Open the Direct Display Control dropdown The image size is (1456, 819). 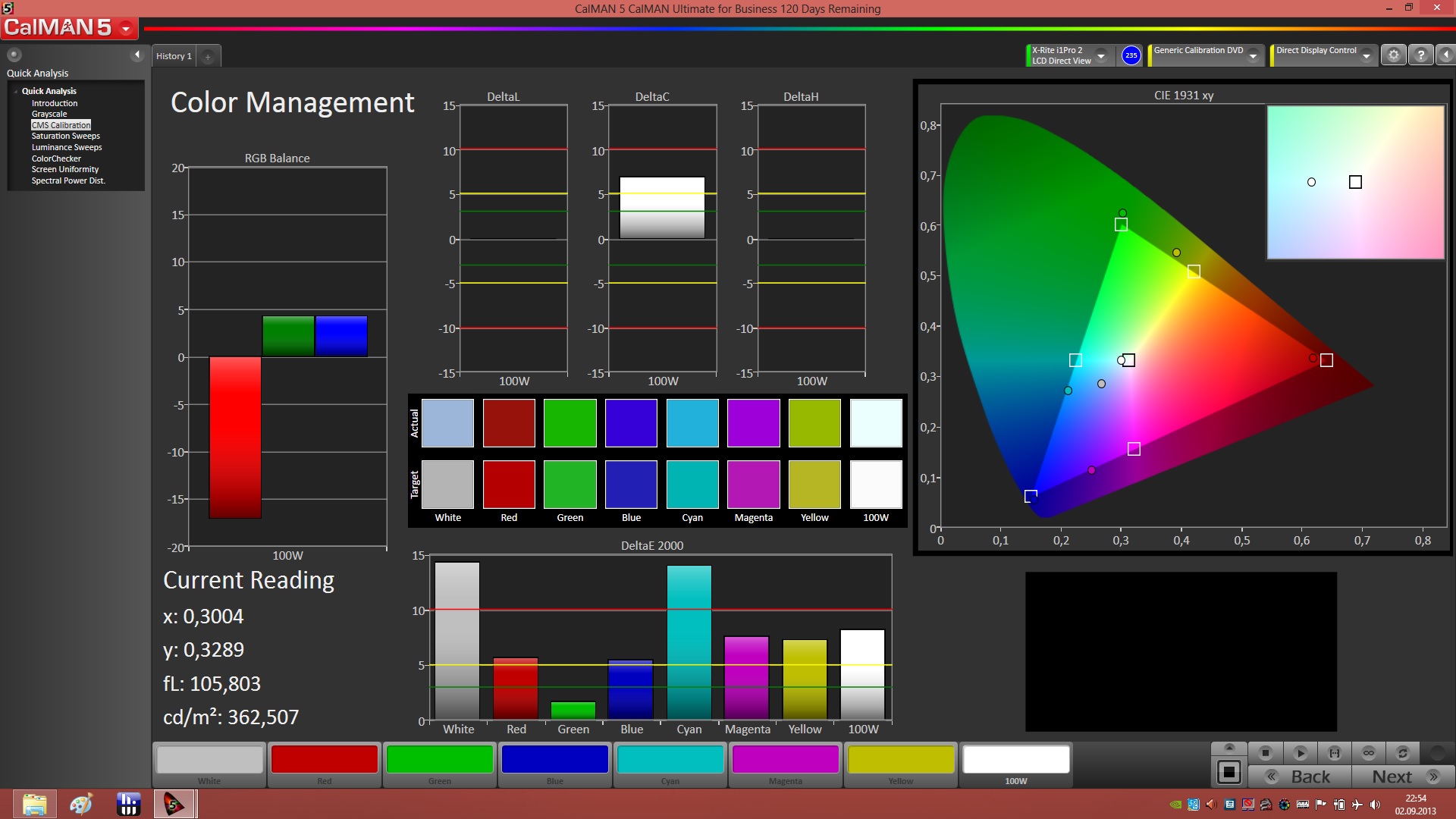pyautogui.click(x=1366, y=56)
